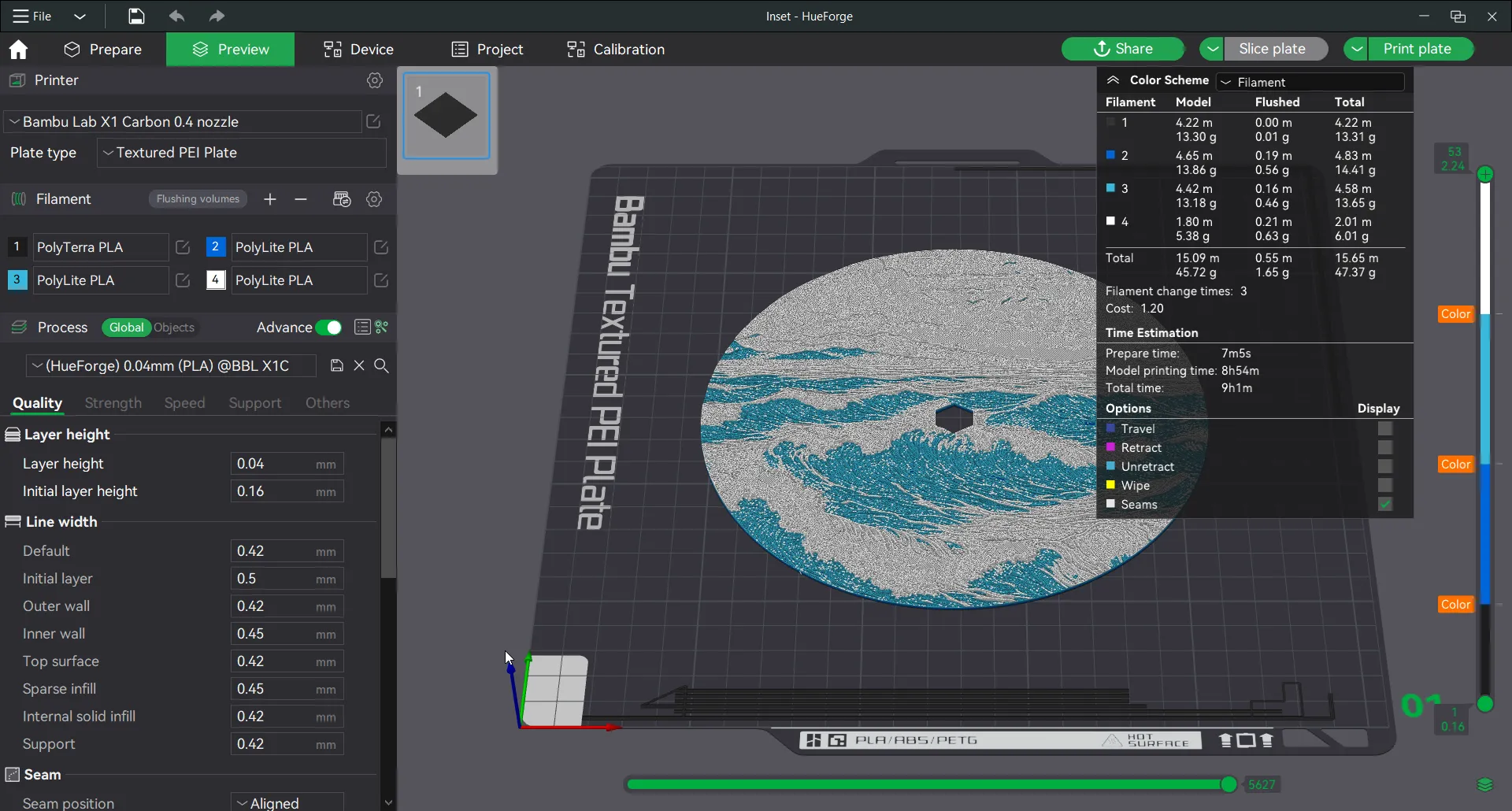This screenshot has height=811, width=1512.
Task: Add a filament with plus icon
Action: pyautogui.click(x=270, y=199)
